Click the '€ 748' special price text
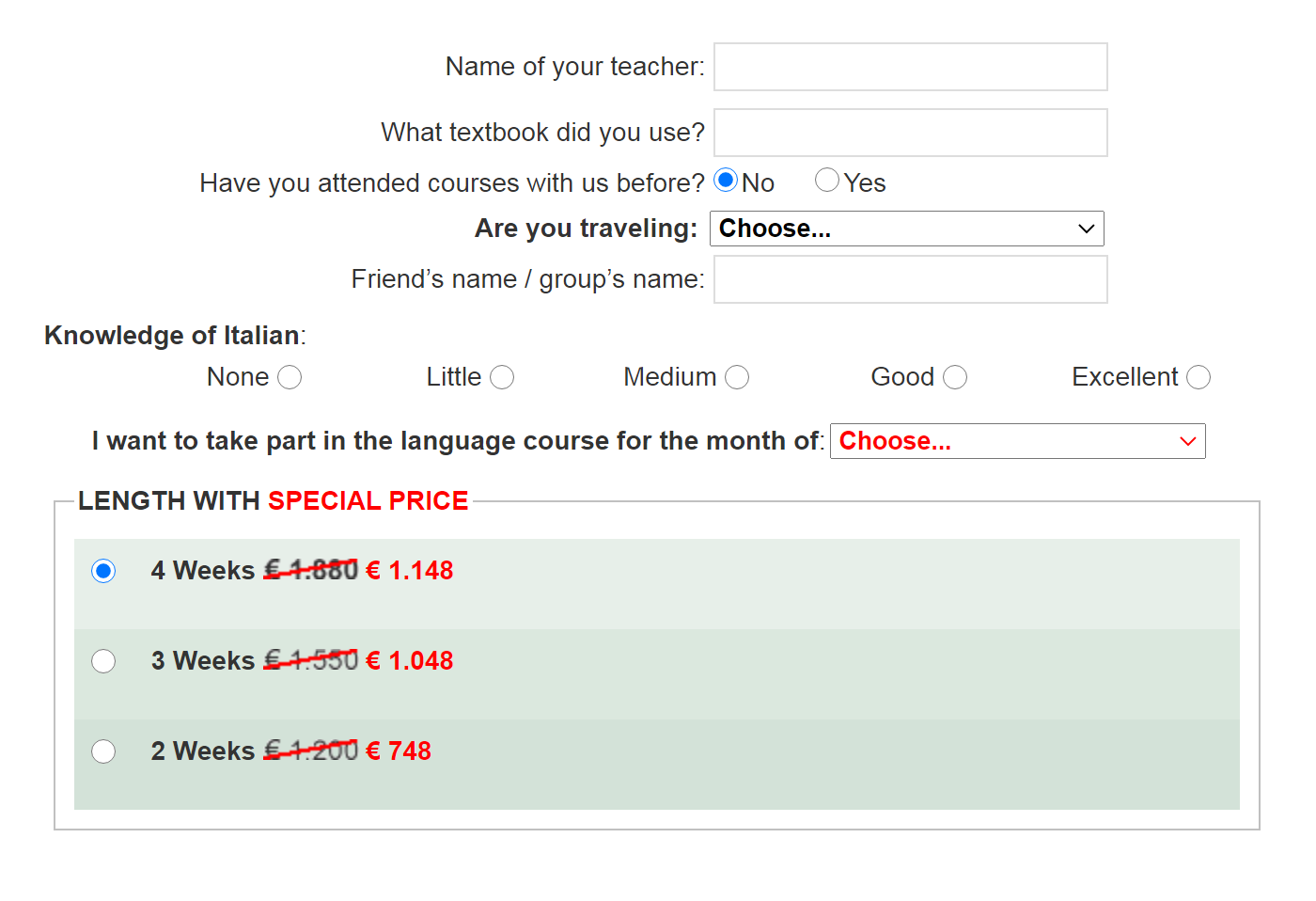 (x=399, y=751)
